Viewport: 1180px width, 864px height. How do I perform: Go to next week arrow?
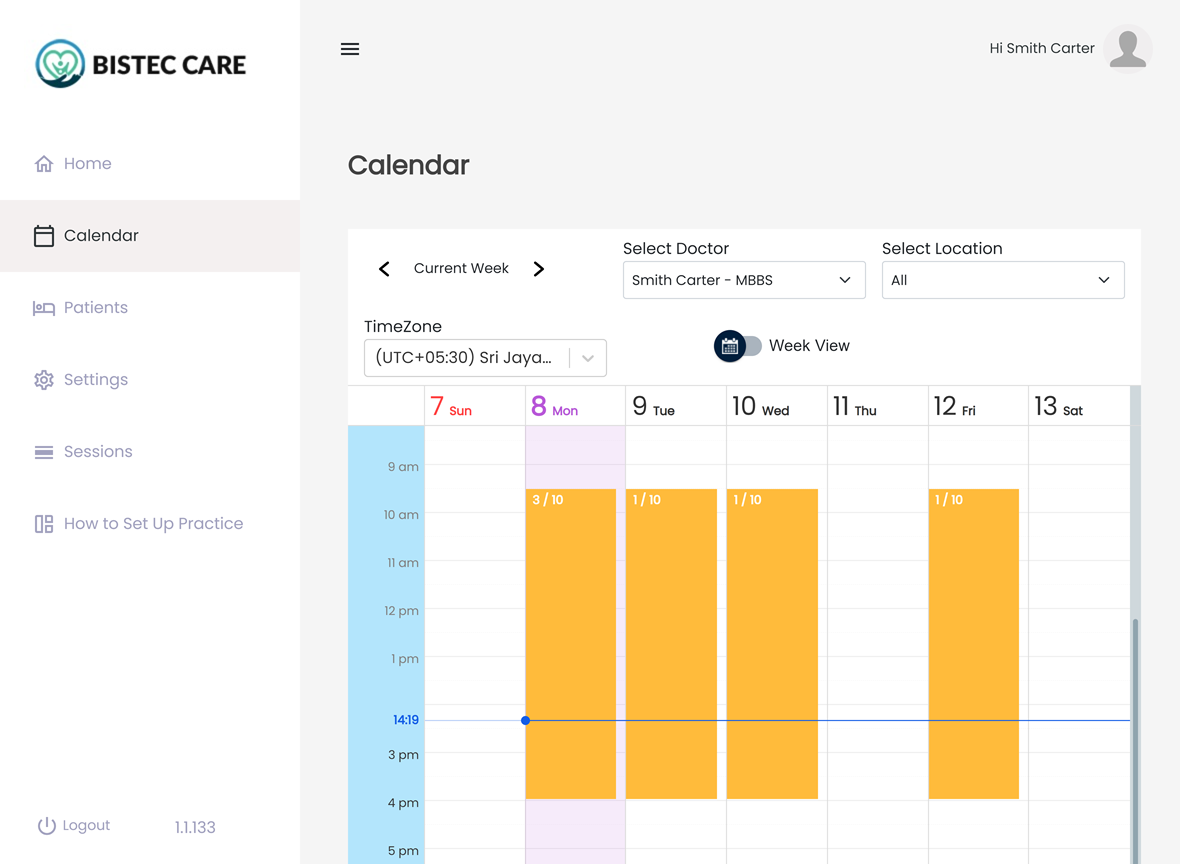pos(539,269)
